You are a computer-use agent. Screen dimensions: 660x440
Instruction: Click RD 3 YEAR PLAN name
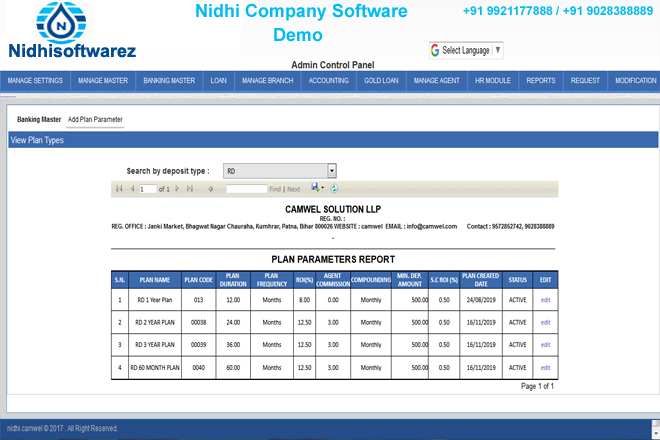(x=155, y=345)
